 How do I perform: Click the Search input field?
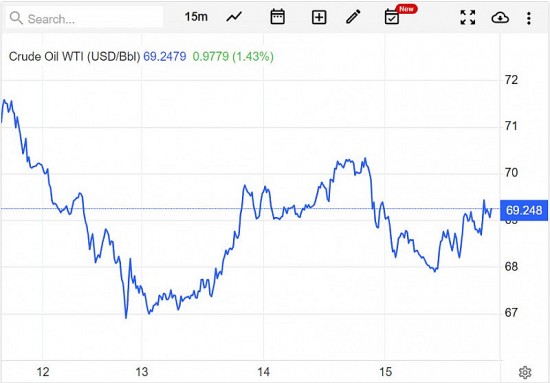pos(85,18)
